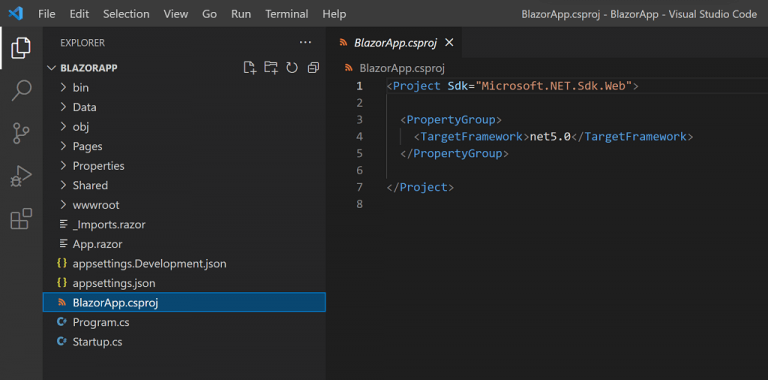The width and height of the screenshot is (768, 380).
Task: Click opening PropertyGroup tag on line 3
Action: tap(451, 120)
